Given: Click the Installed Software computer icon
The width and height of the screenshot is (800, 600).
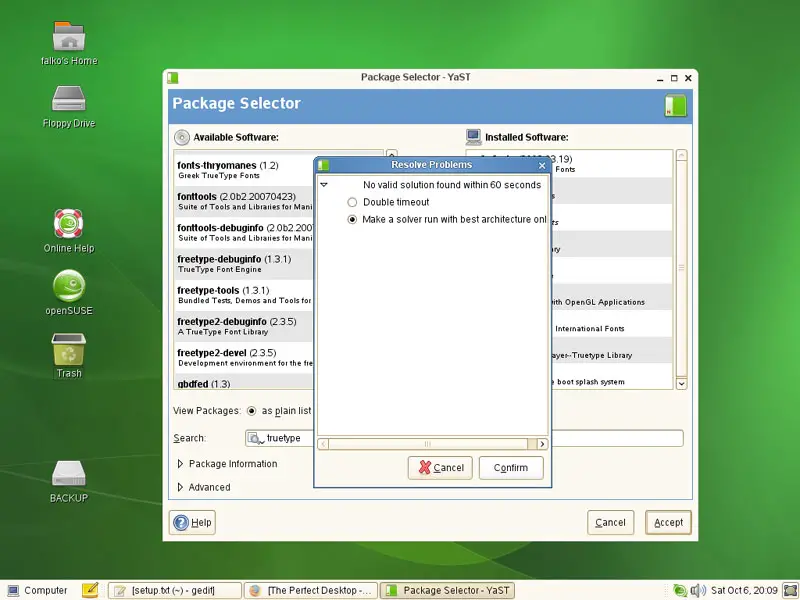Looking at the screenshot, I should (x=473, y=137).
